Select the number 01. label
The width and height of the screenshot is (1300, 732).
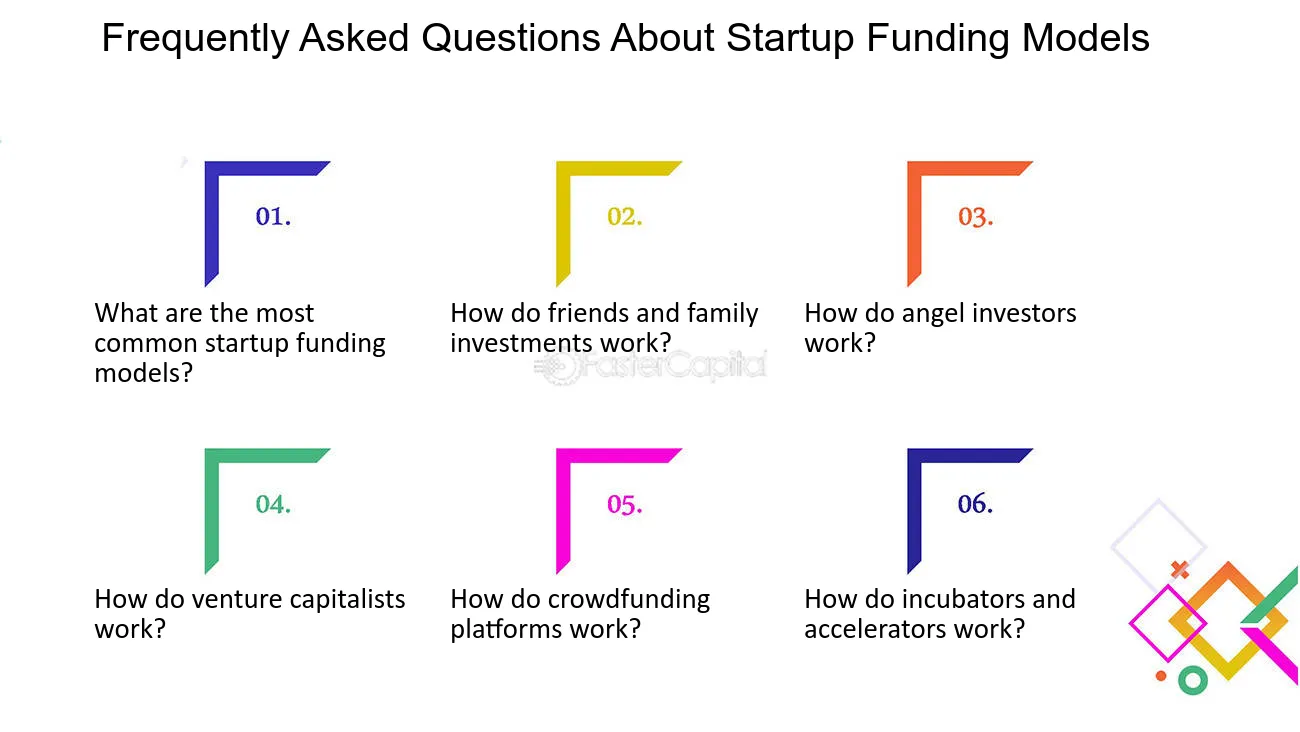(x=273, y=216)
